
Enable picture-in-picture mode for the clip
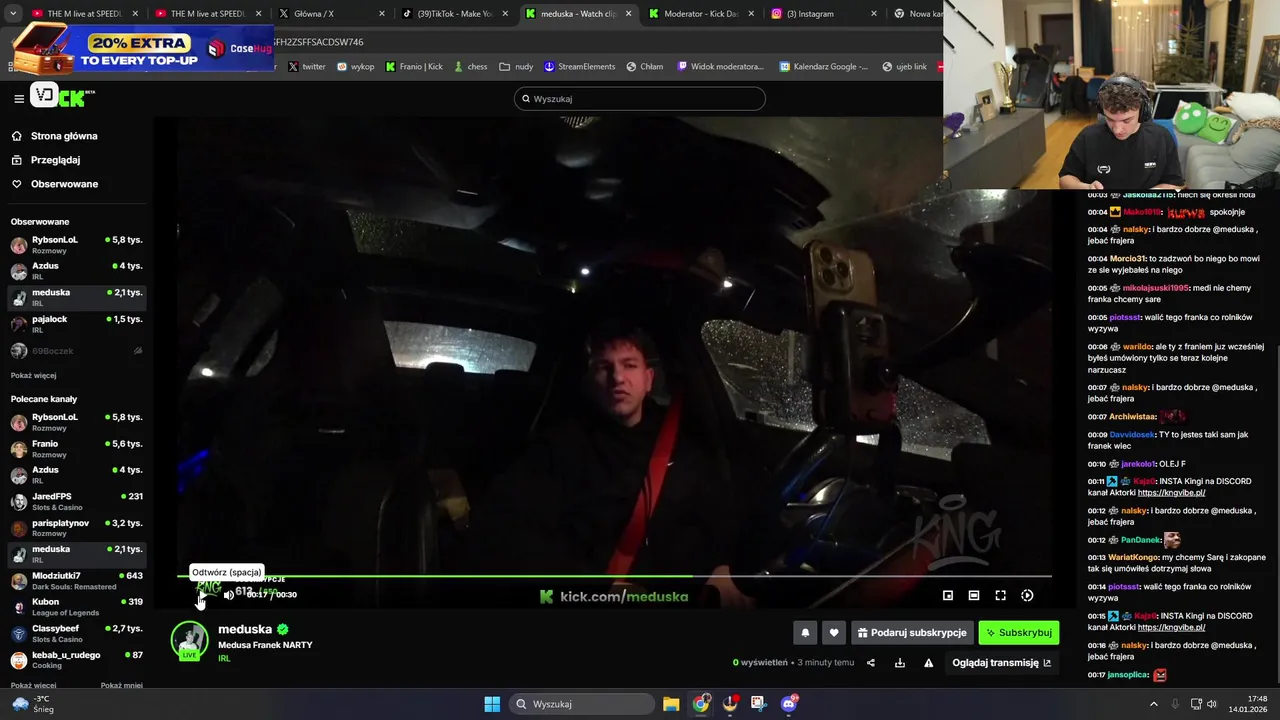point(948,595)
